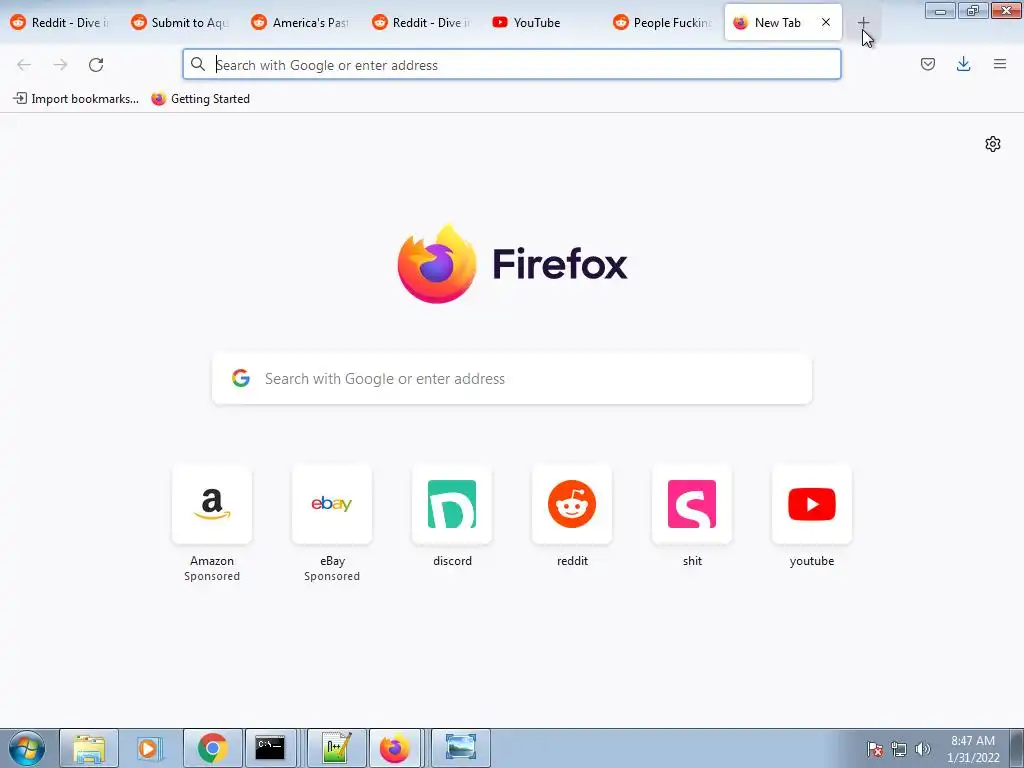Open new tab page settings gear
1024x768 pixels.
tap(993, 144)
